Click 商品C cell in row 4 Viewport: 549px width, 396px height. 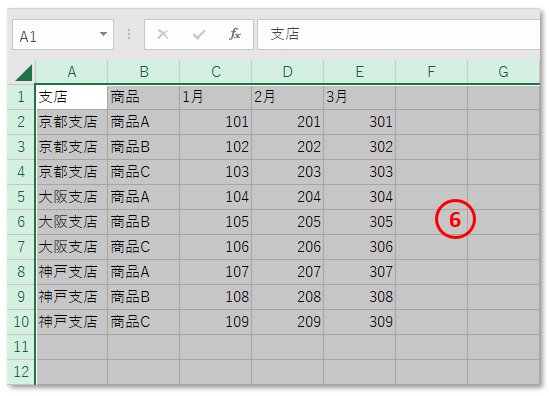point(144,172)
